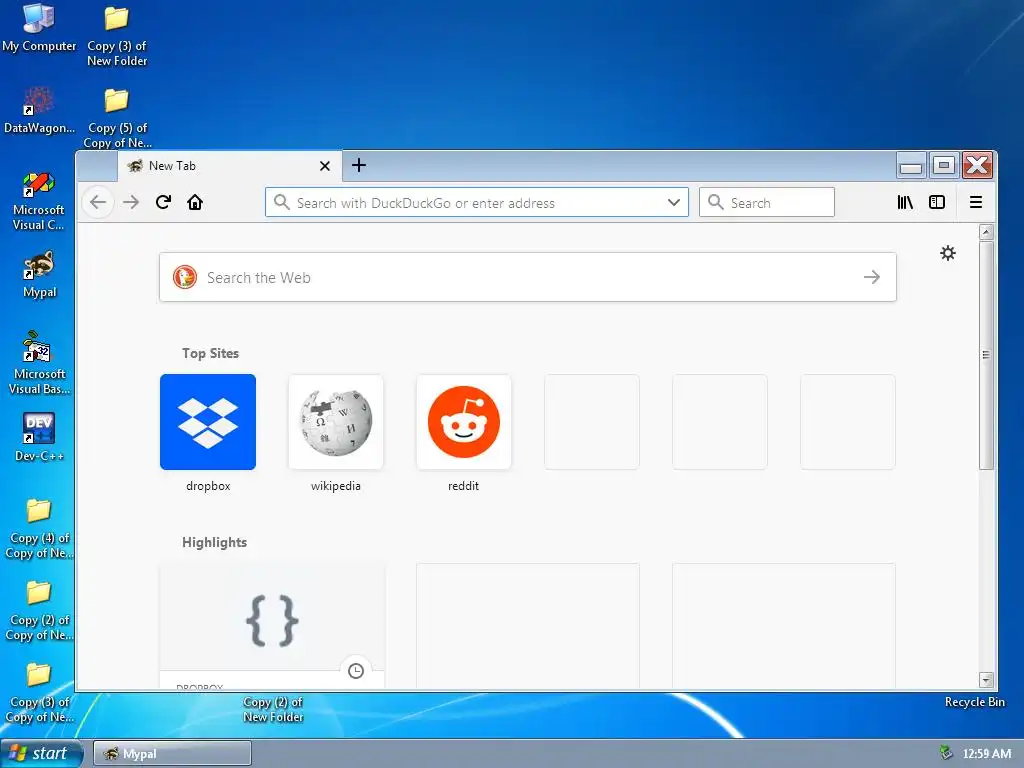1024x768 pixels.
Task: Click the dropbox label under the tile
Action: [x=208, y=486]
